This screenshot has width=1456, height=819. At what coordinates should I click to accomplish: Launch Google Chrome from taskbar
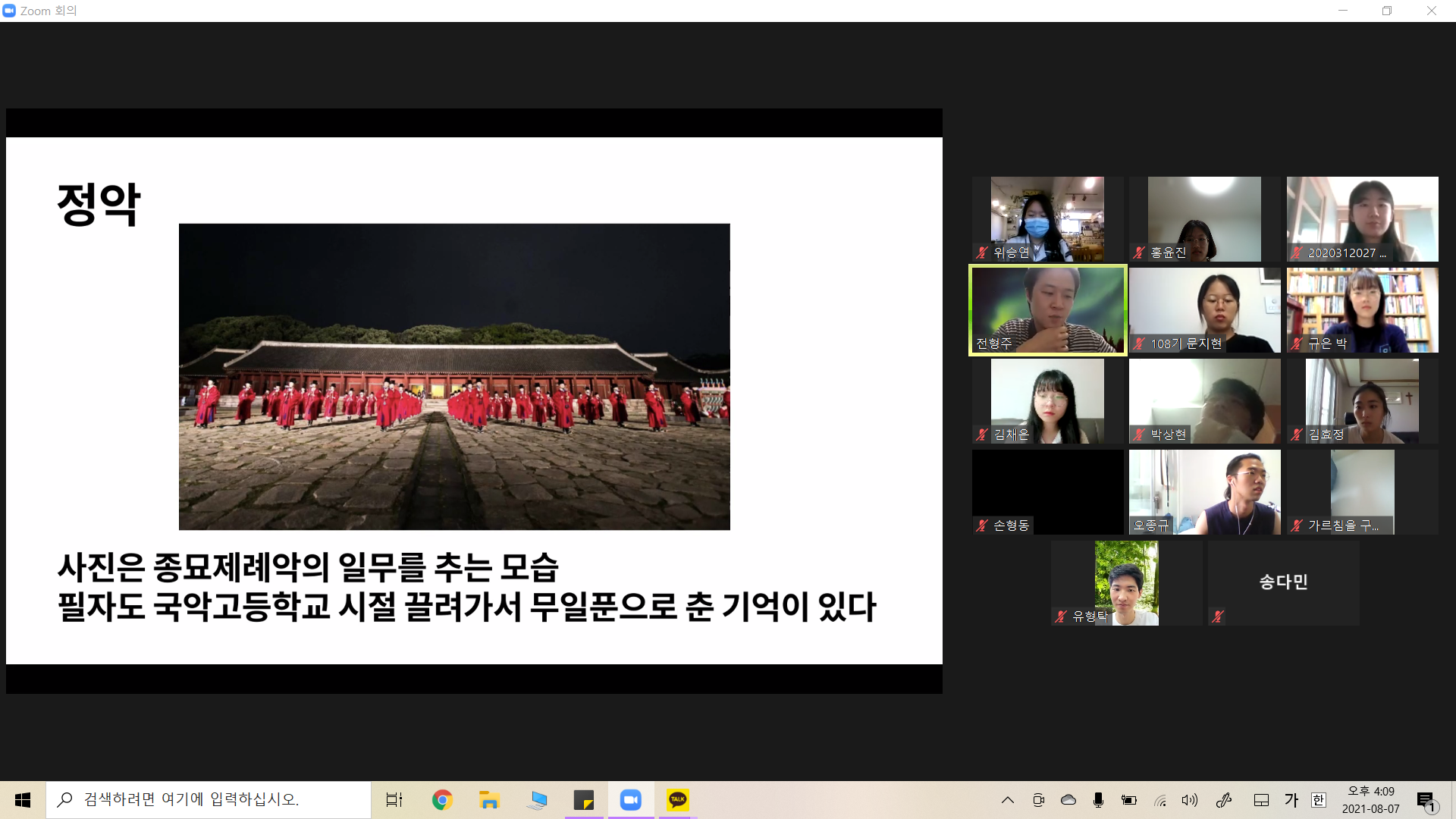click(442, 800)
